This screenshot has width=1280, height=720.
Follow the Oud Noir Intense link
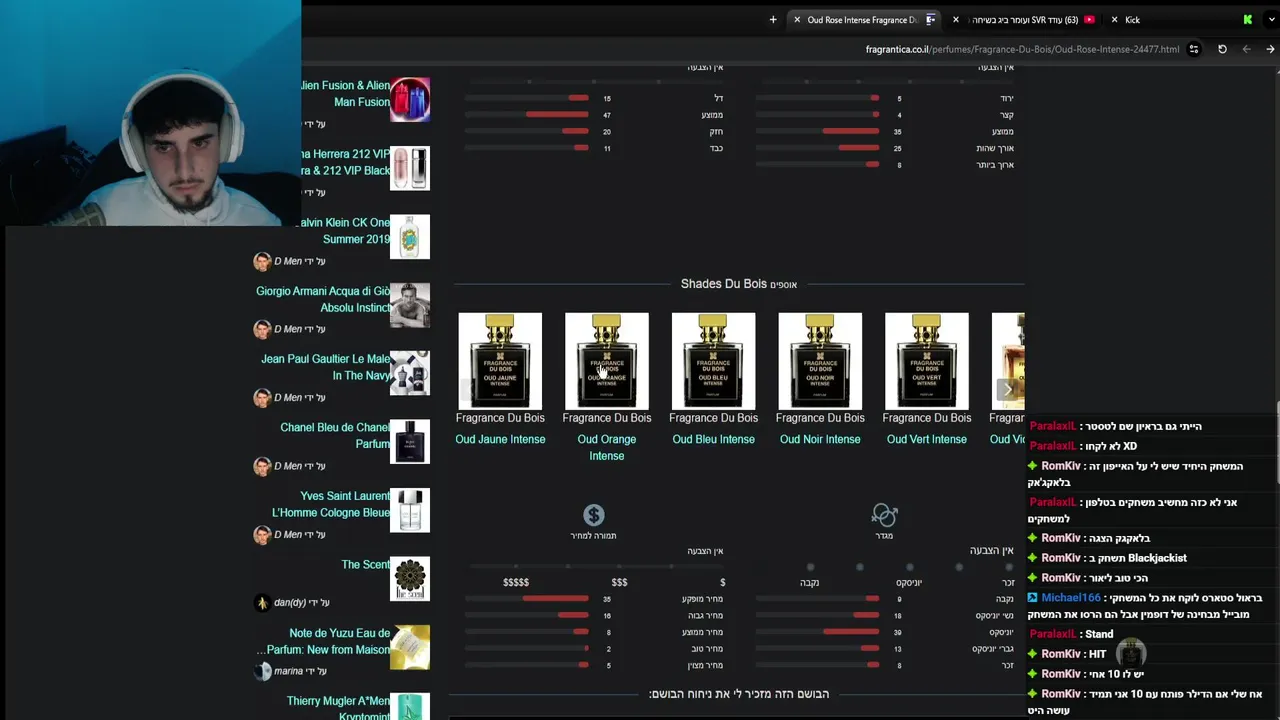pos(820,439)
